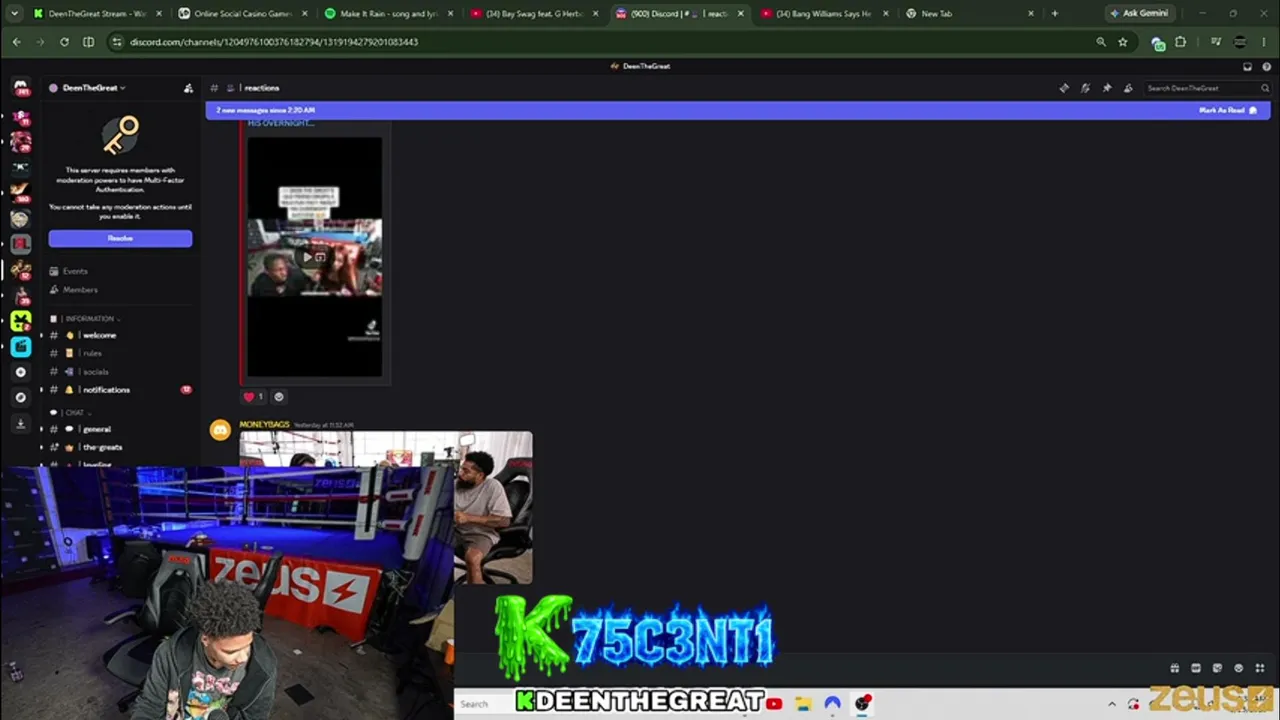Click the notification settings bell-slash icon
Image resolution: width=1280 pixels, height=720 pixels.
1085,88
